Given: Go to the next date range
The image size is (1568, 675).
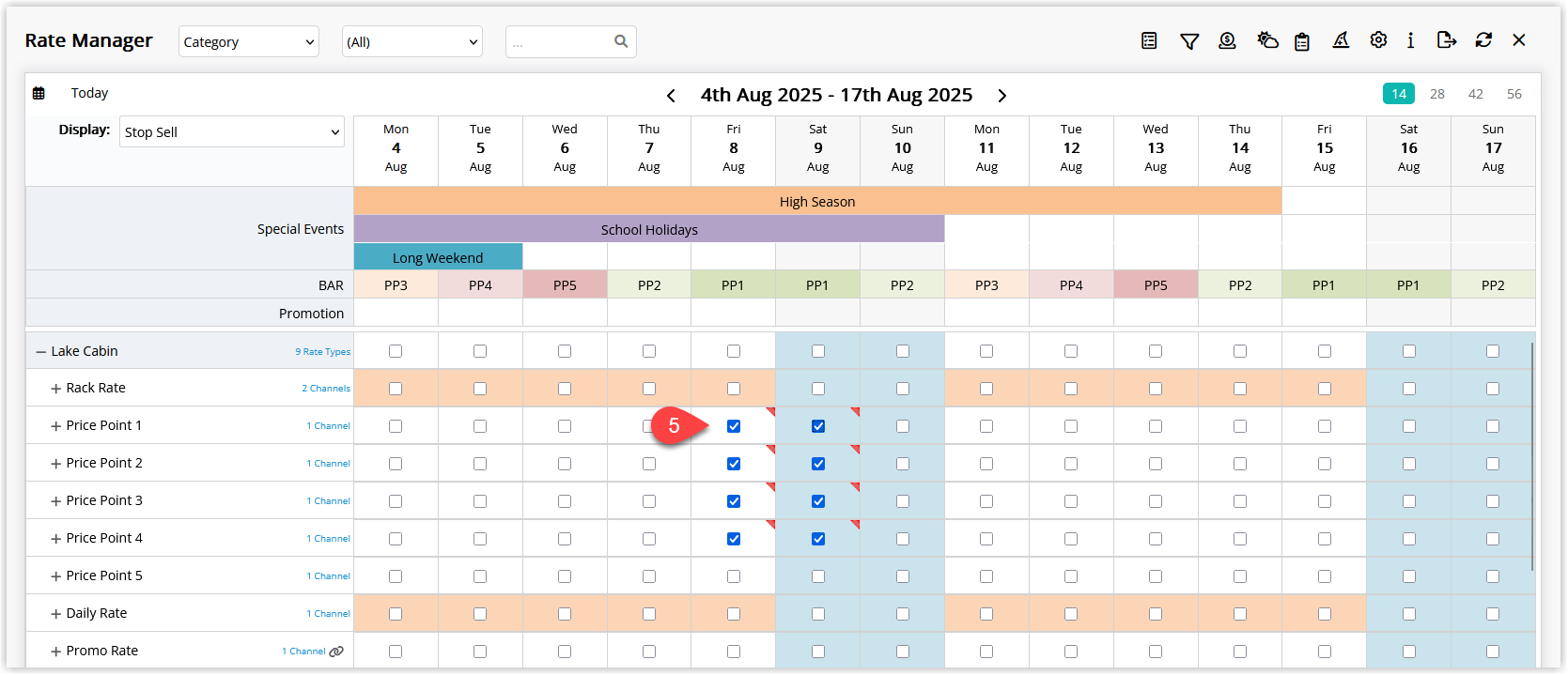Looking at the screenshot, I should [1002, 96].
